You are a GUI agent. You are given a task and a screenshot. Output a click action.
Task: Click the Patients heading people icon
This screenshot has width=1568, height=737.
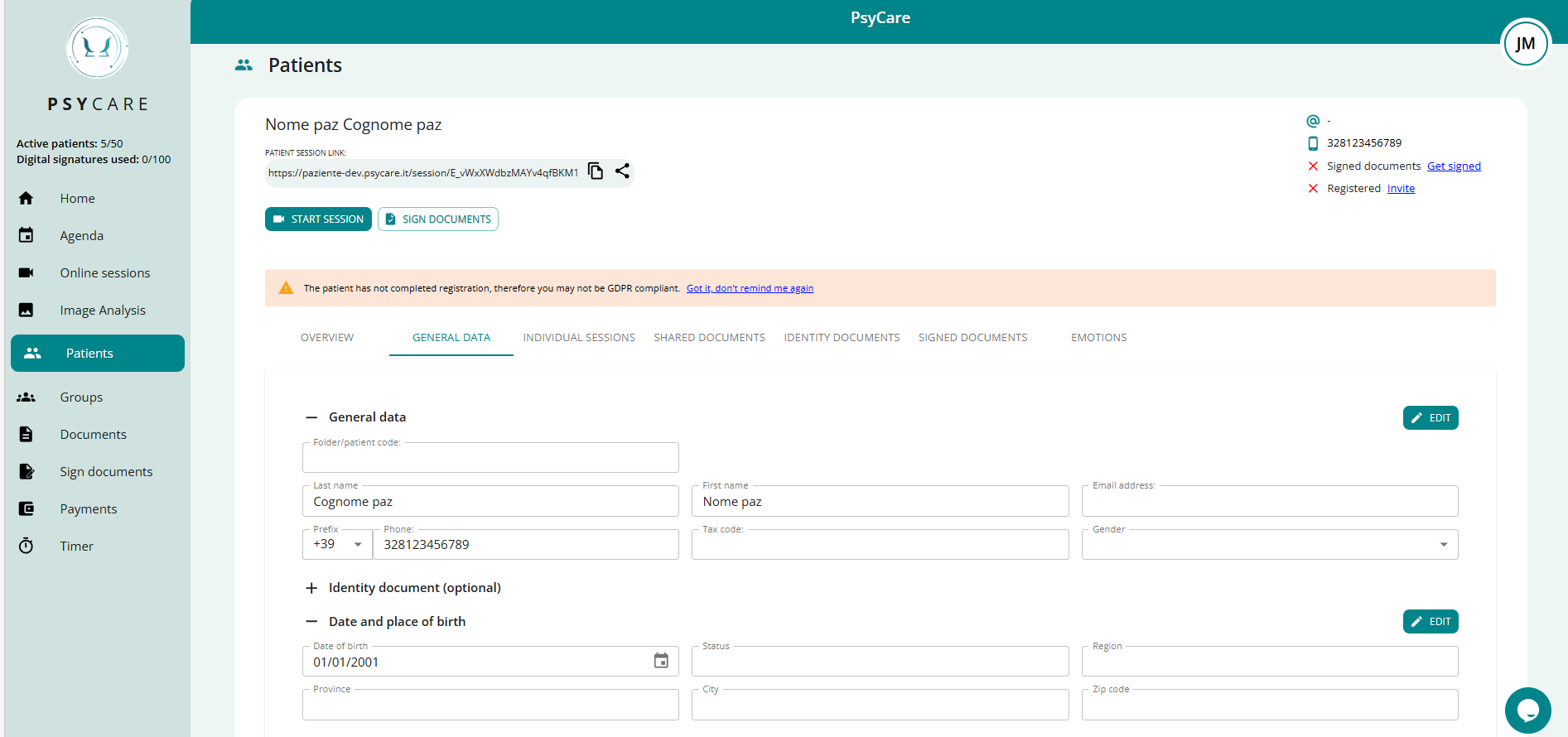[244, 65]
